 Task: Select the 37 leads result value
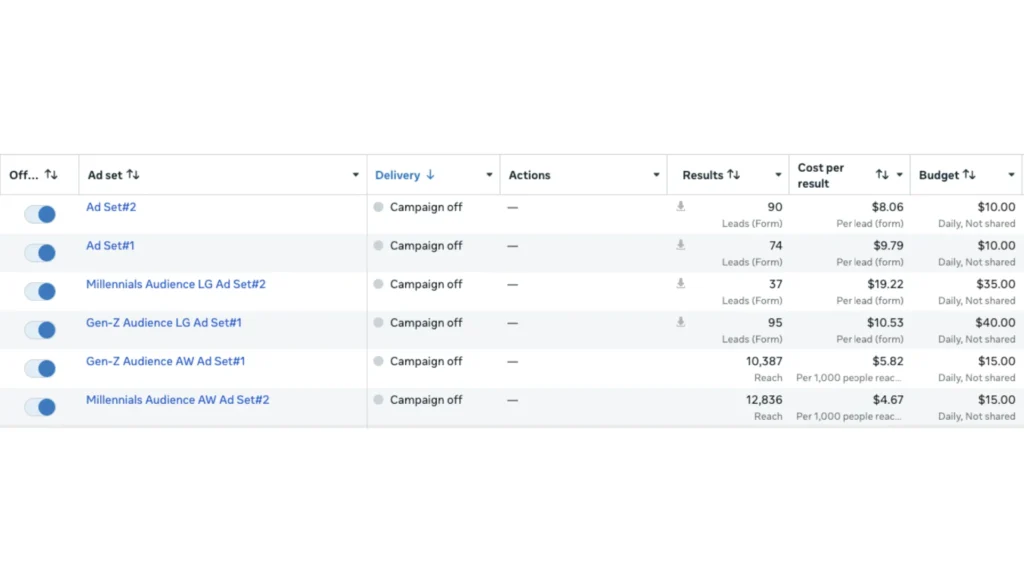coord(775,284)
